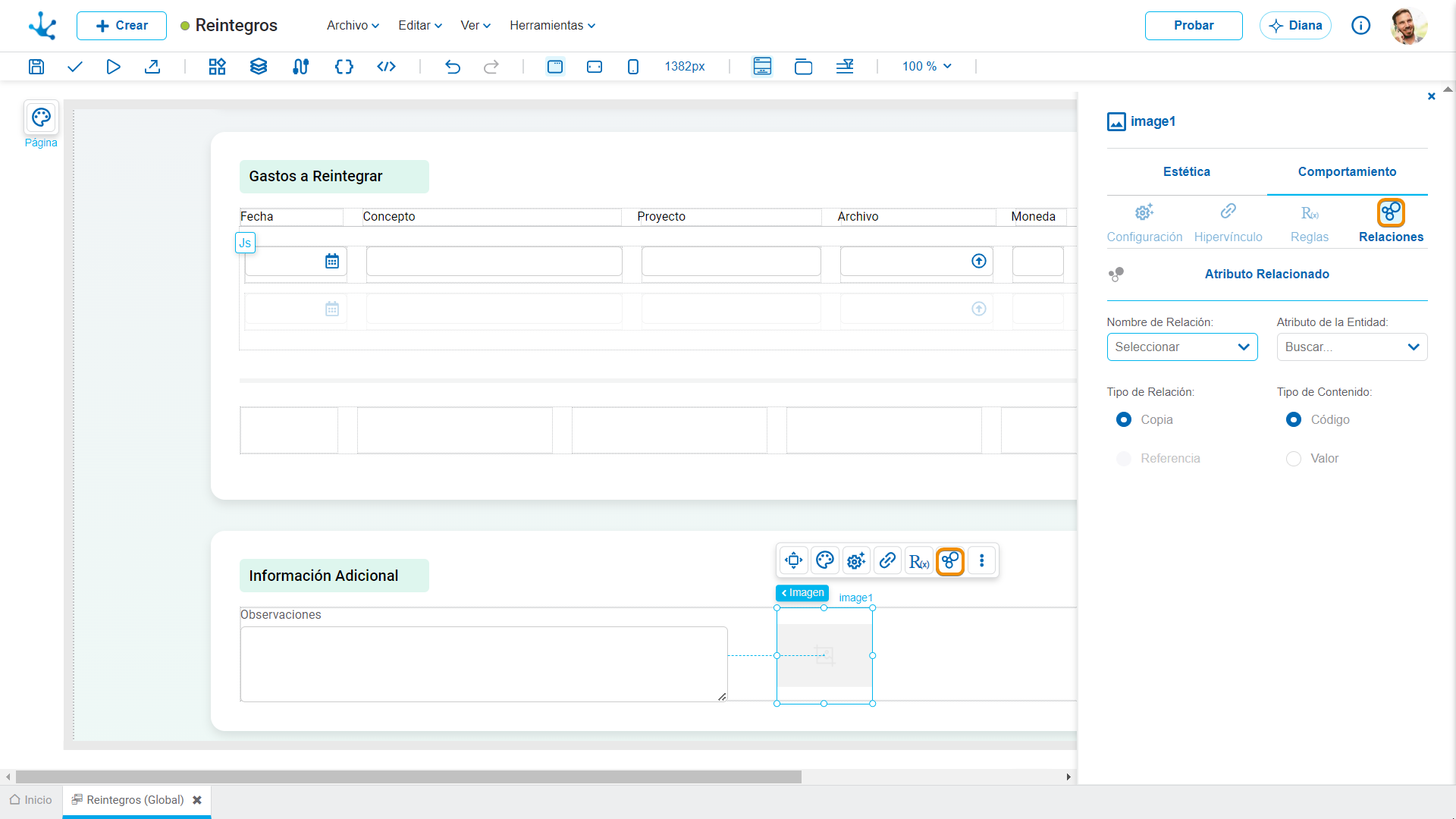1456x819 pixels.
Task: Click the publish export icon
Action: [x=152, y=67]
